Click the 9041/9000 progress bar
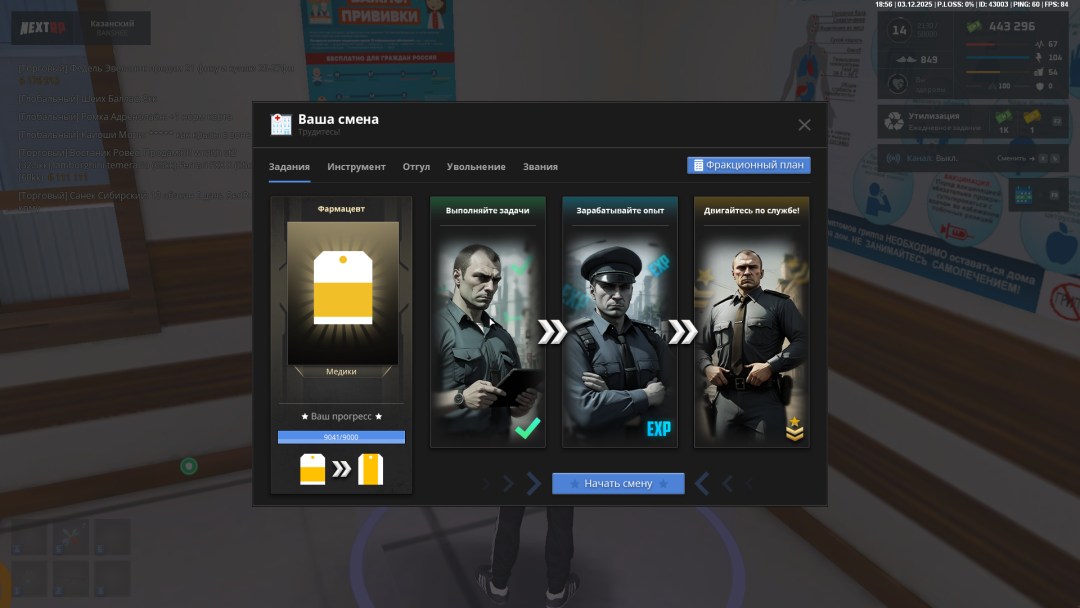 341,437
